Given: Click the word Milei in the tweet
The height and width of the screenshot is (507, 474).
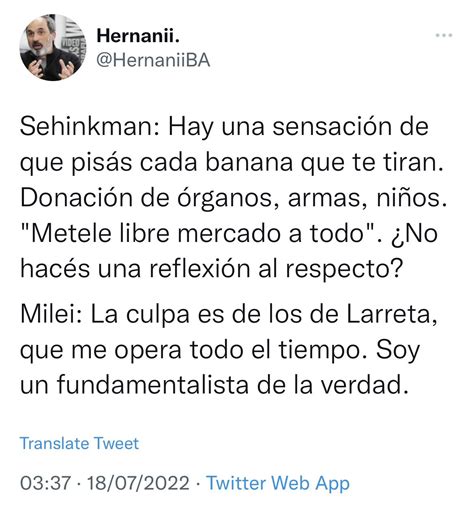Looking at the screenshot, I should click(47, 314).
